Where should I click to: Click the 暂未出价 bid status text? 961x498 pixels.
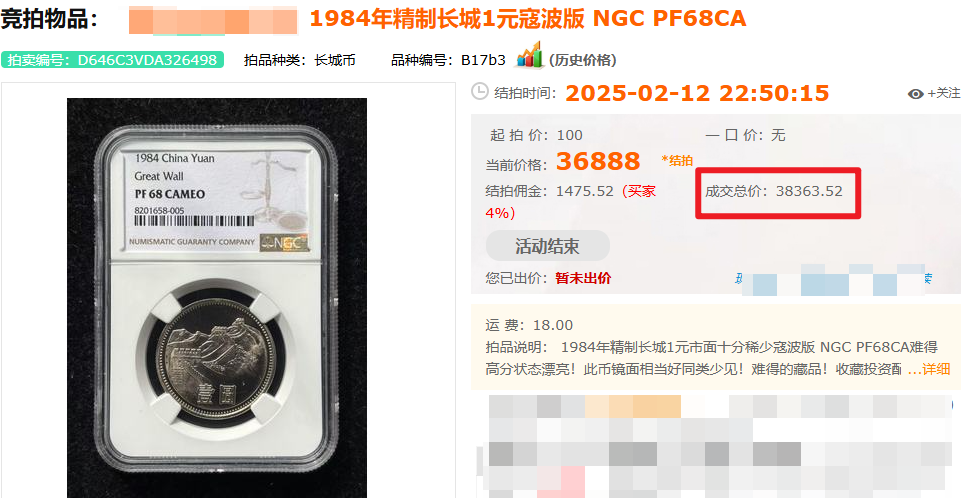[x=583, y=278]
